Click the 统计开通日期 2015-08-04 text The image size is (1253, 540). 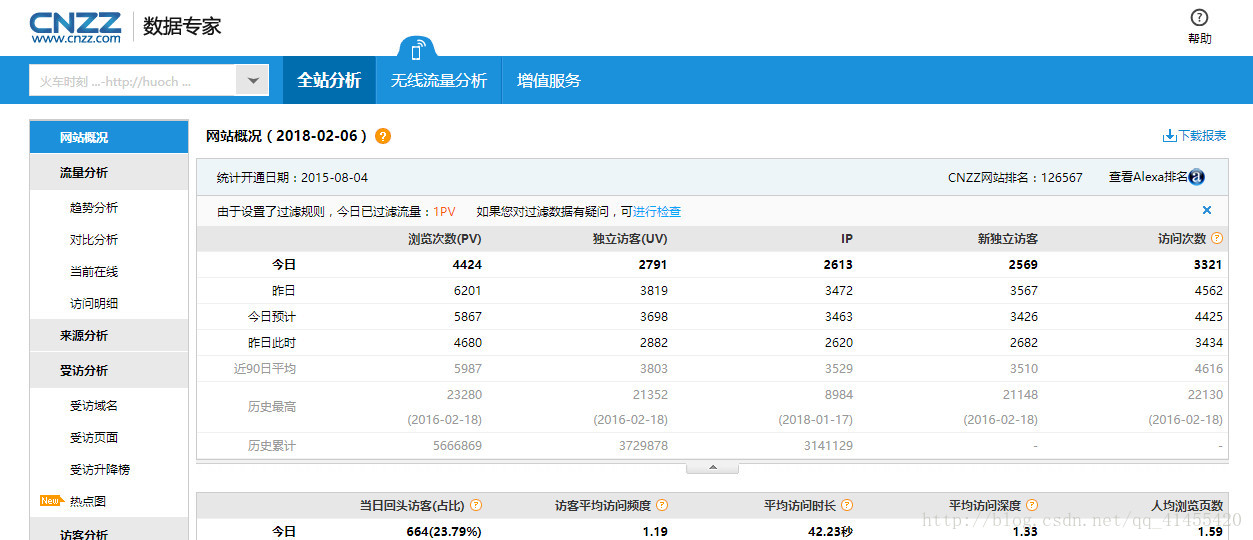[292, 178]
